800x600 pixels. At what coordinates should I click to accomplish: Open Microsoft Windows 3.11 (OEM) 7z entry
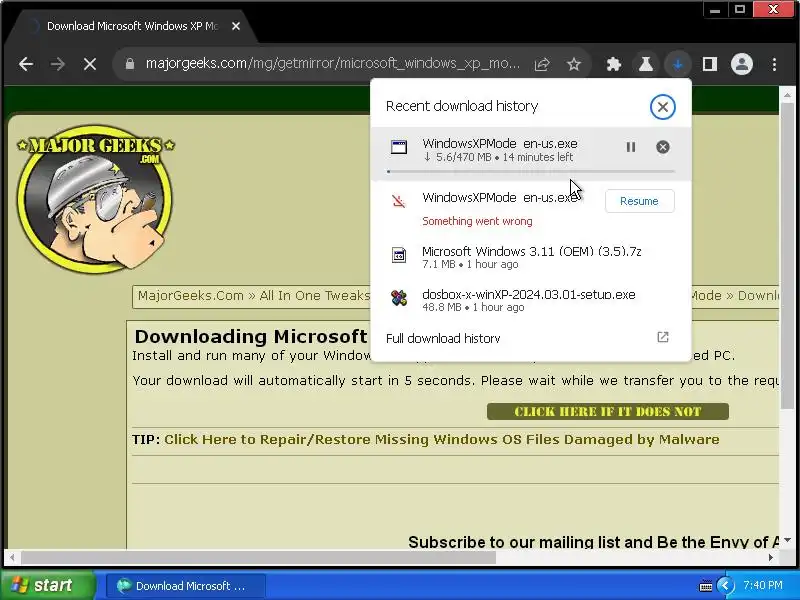[531, 257]
